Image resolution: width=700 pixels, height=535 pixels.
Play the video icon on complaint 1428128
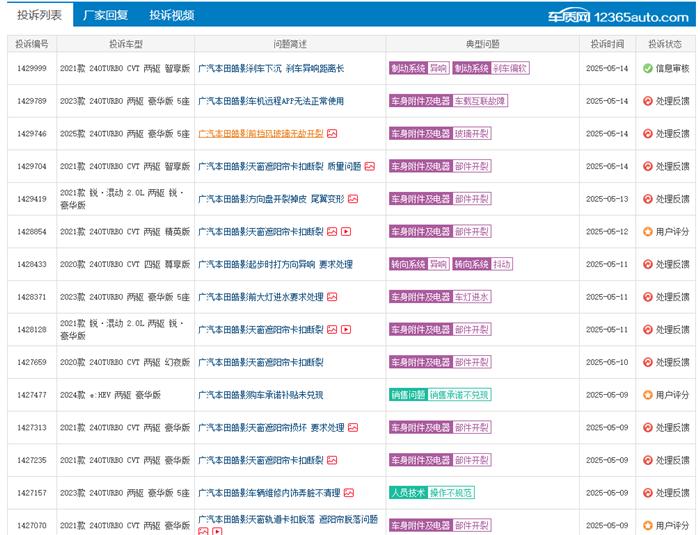(346, 329)
